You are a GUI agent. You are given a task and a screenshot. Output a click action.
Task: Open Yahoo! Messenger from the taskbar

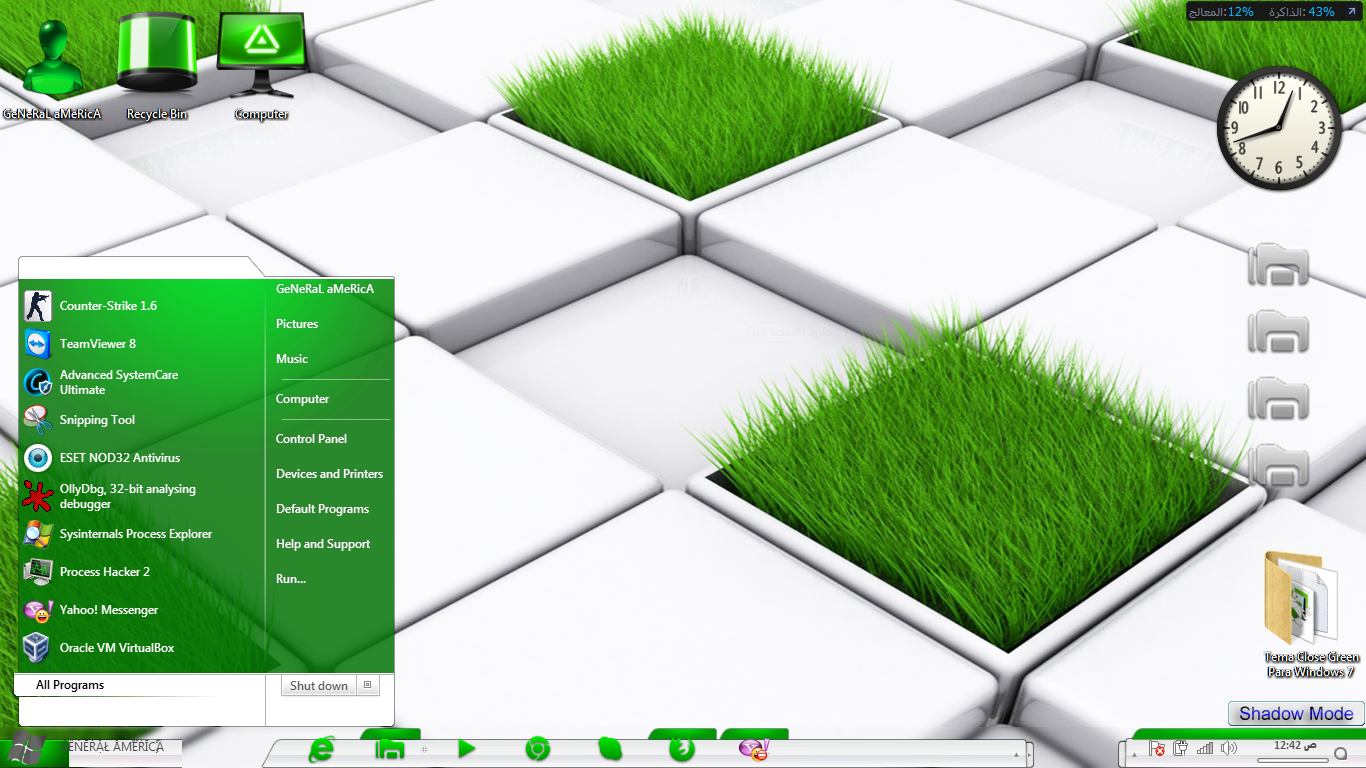coord(752,749)
